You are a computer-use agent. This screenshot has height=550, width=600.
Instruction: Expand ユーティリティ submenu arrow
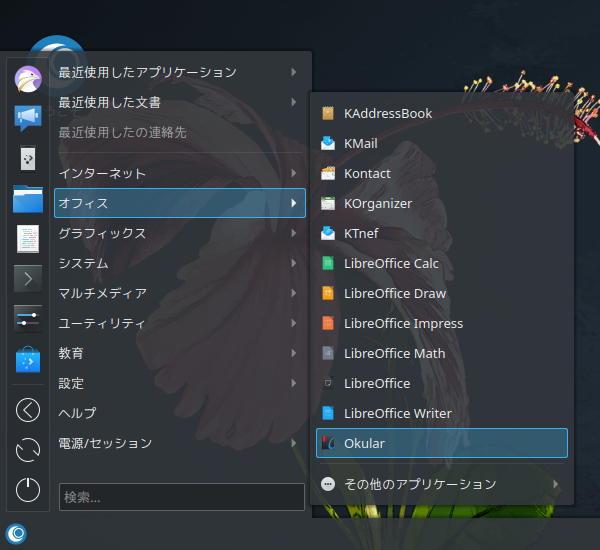[x=293, y=323]
